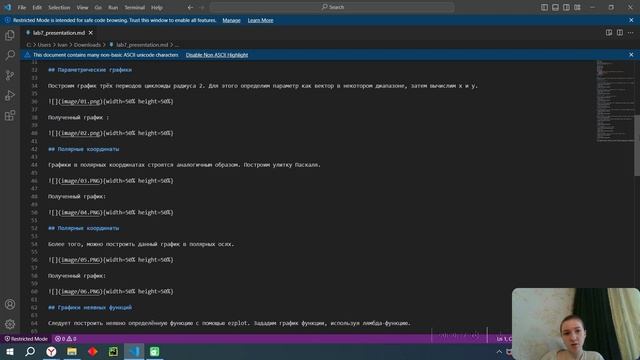
Task: Open the Extensions view
Action: pyautogui.click(x=10, y=116)
